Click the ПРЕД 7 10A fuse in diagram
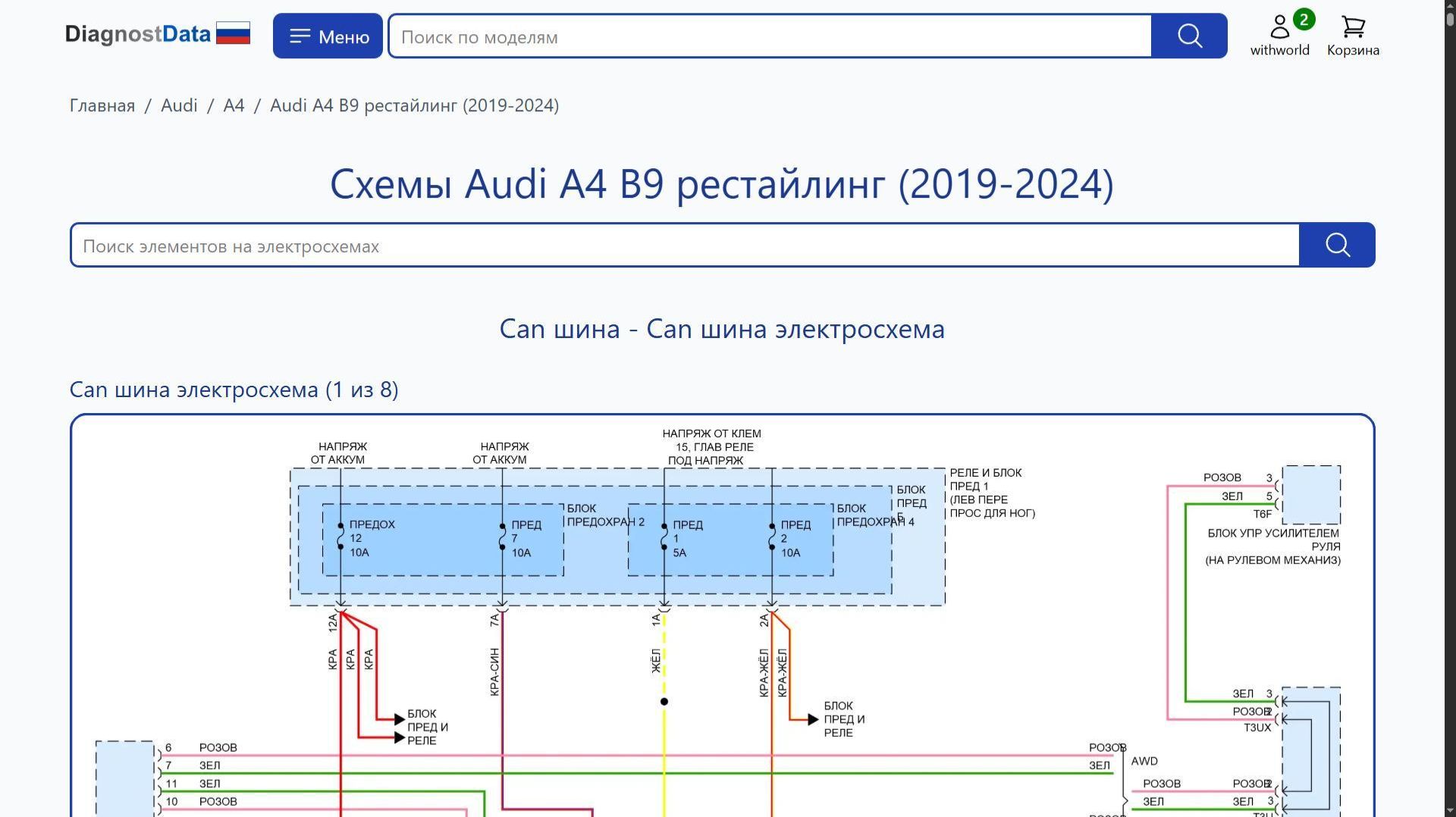 [521, 538]
